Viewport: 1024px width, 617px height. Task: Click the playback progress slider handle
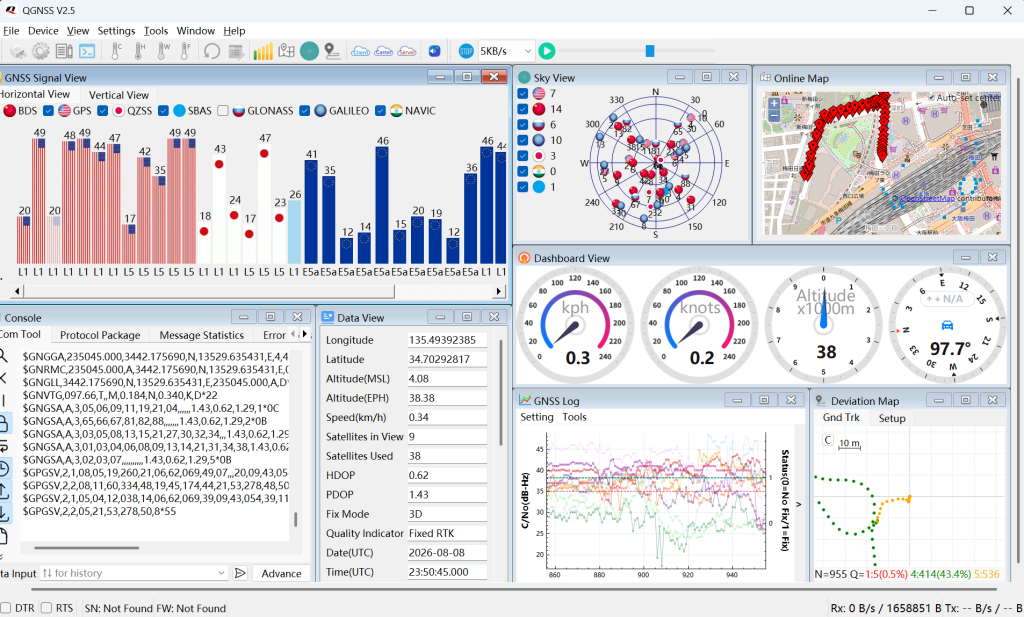(650, 51)
